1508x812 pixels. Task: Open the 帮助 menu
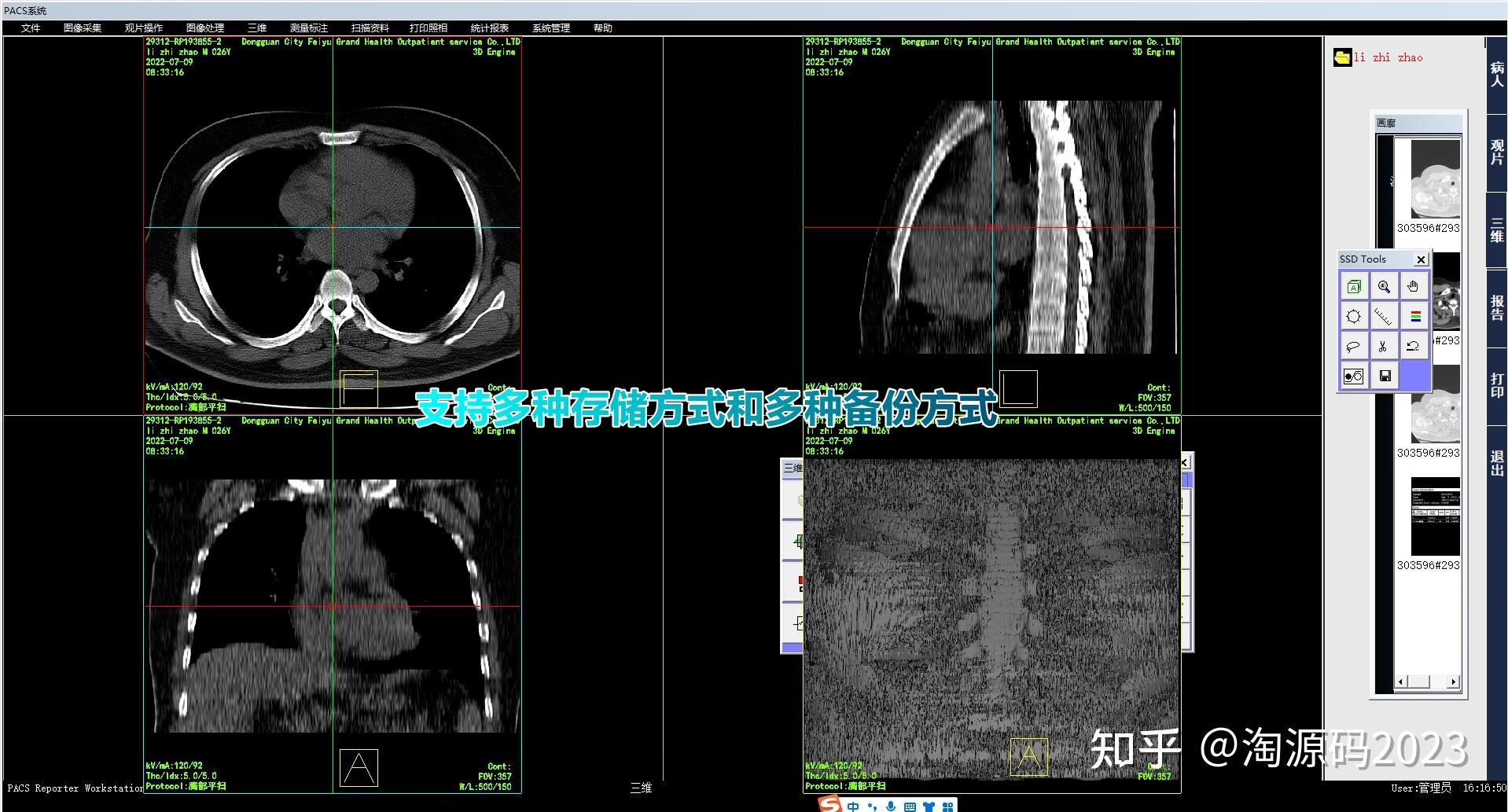tap(603, 28)
